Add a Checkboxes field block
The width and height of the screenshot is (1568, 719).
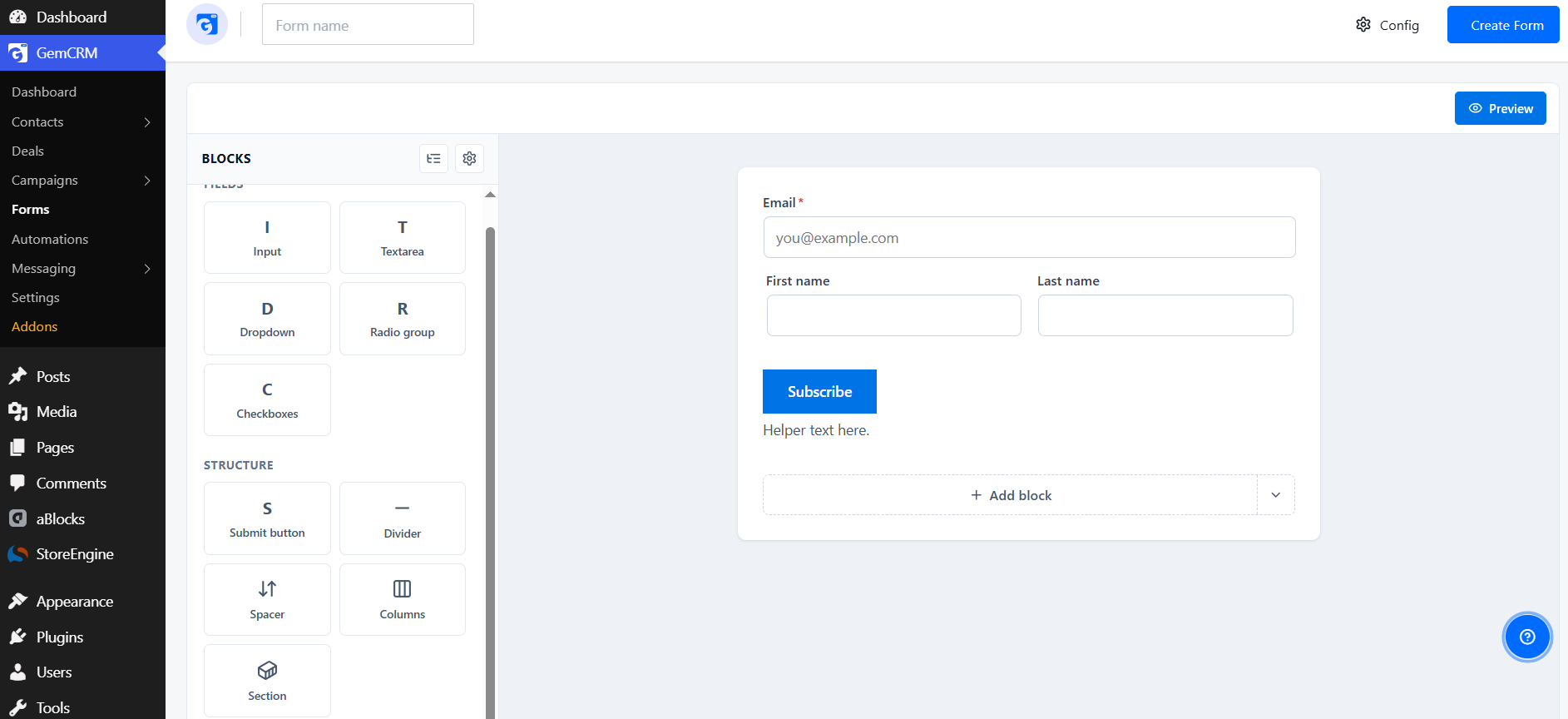pos(267,399)
